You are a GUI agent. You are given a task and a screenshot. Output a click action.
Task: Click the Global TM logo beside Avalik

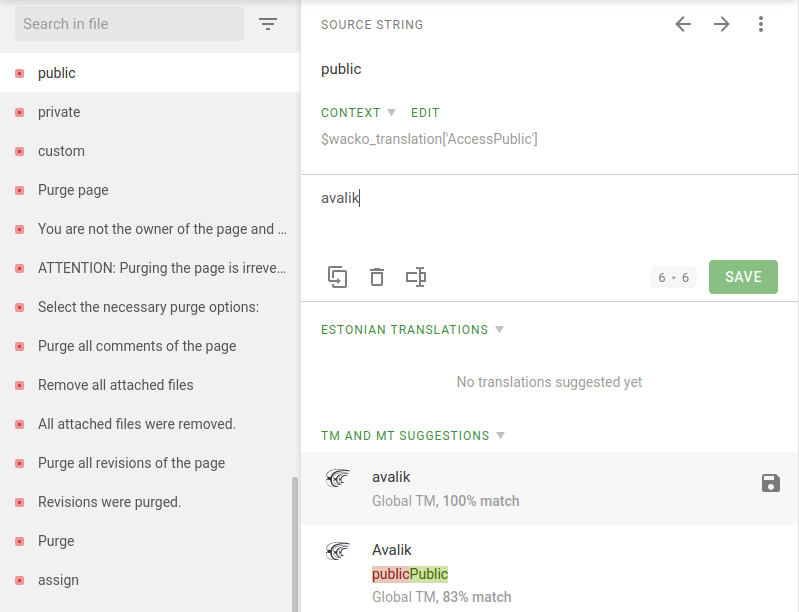click(x=339, y=551)
